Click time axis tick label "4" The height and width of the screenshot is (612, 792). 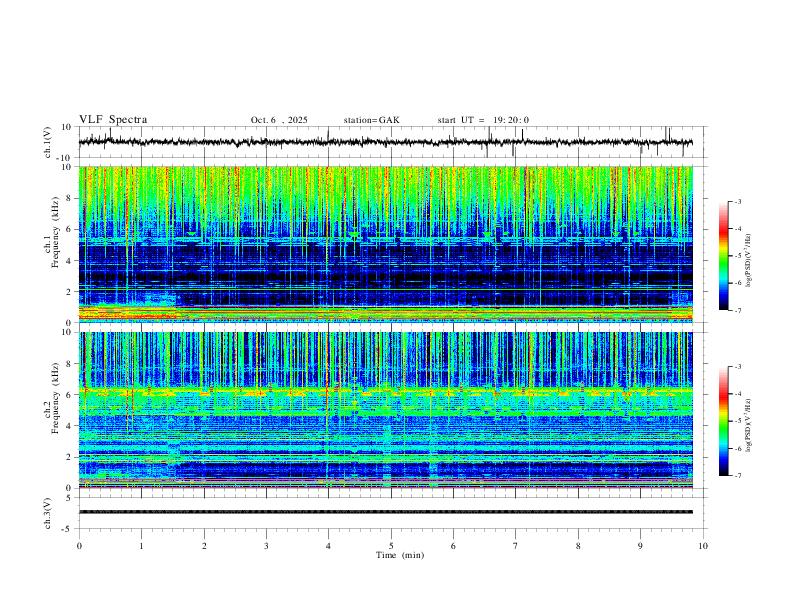pyautogui.click(x=329, y=546)
